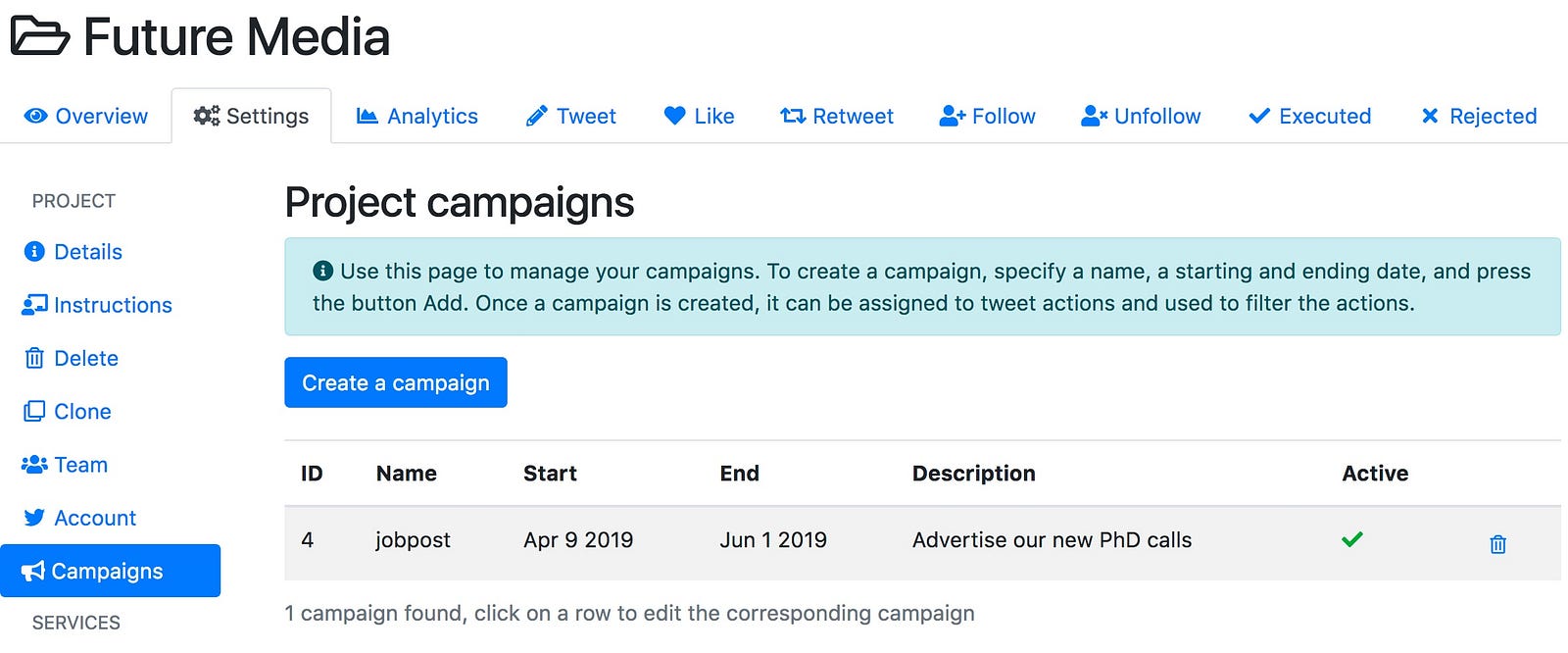Click the trash icon in jobpost row

click(1497, 544)
